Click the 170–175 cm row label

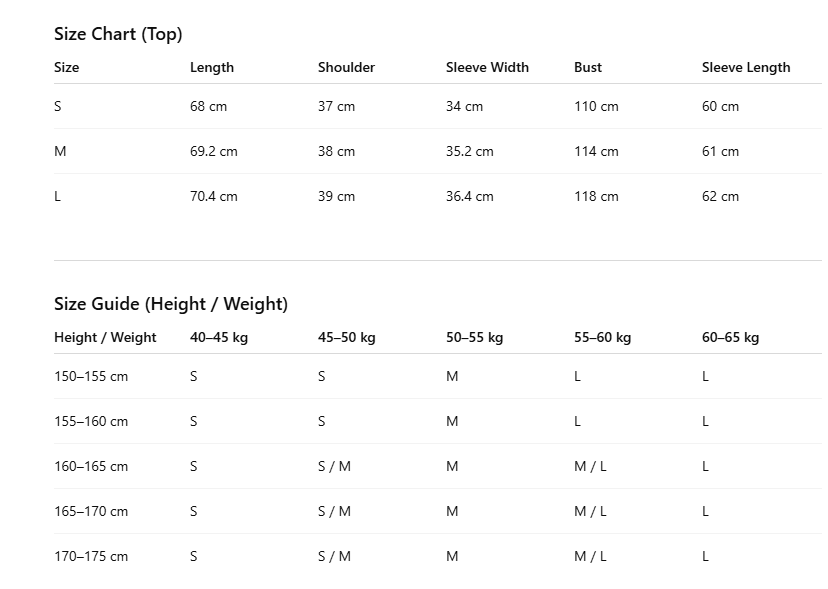pos(91,556)
